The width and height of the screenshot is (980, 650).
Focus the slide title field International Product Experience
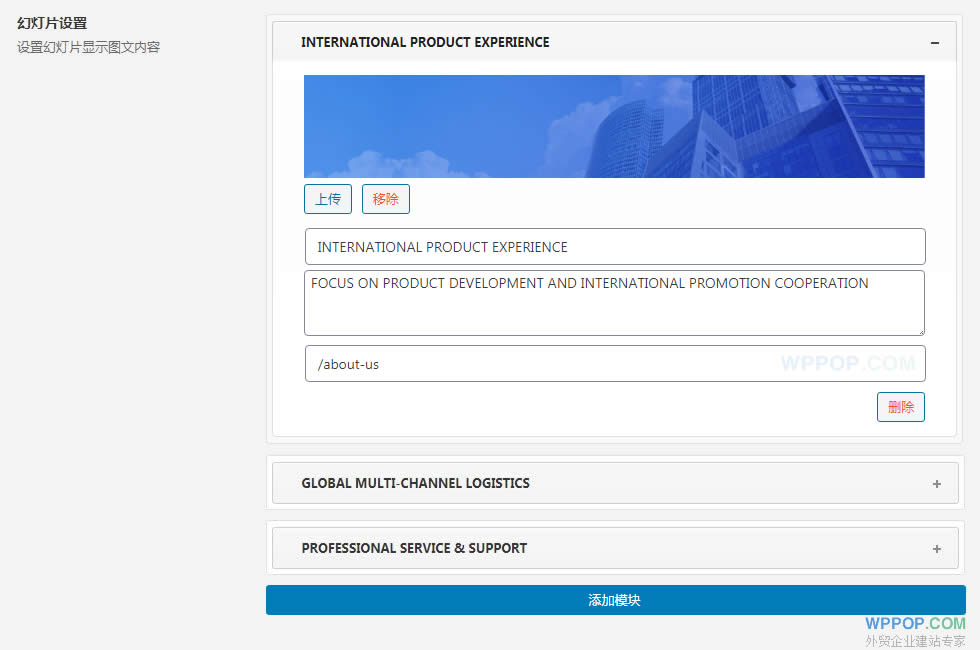(x=615, y=247)
